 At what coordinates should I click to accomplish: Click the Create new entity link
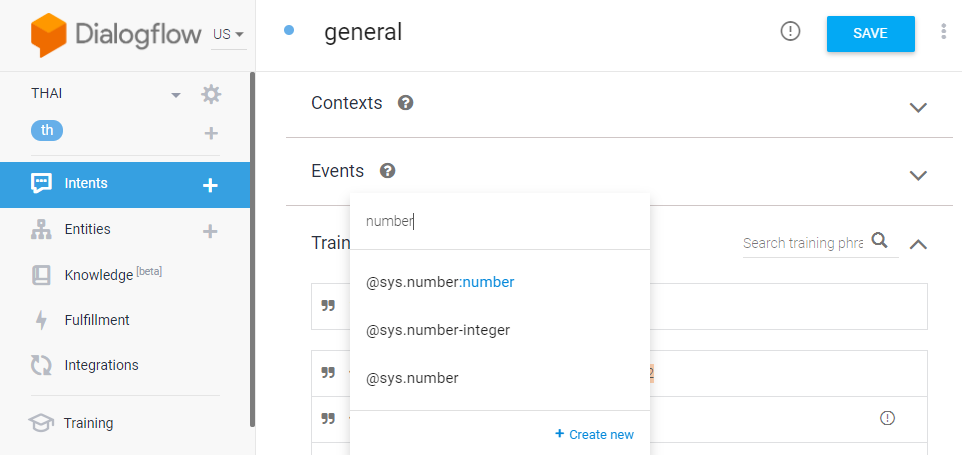(594, 434)
